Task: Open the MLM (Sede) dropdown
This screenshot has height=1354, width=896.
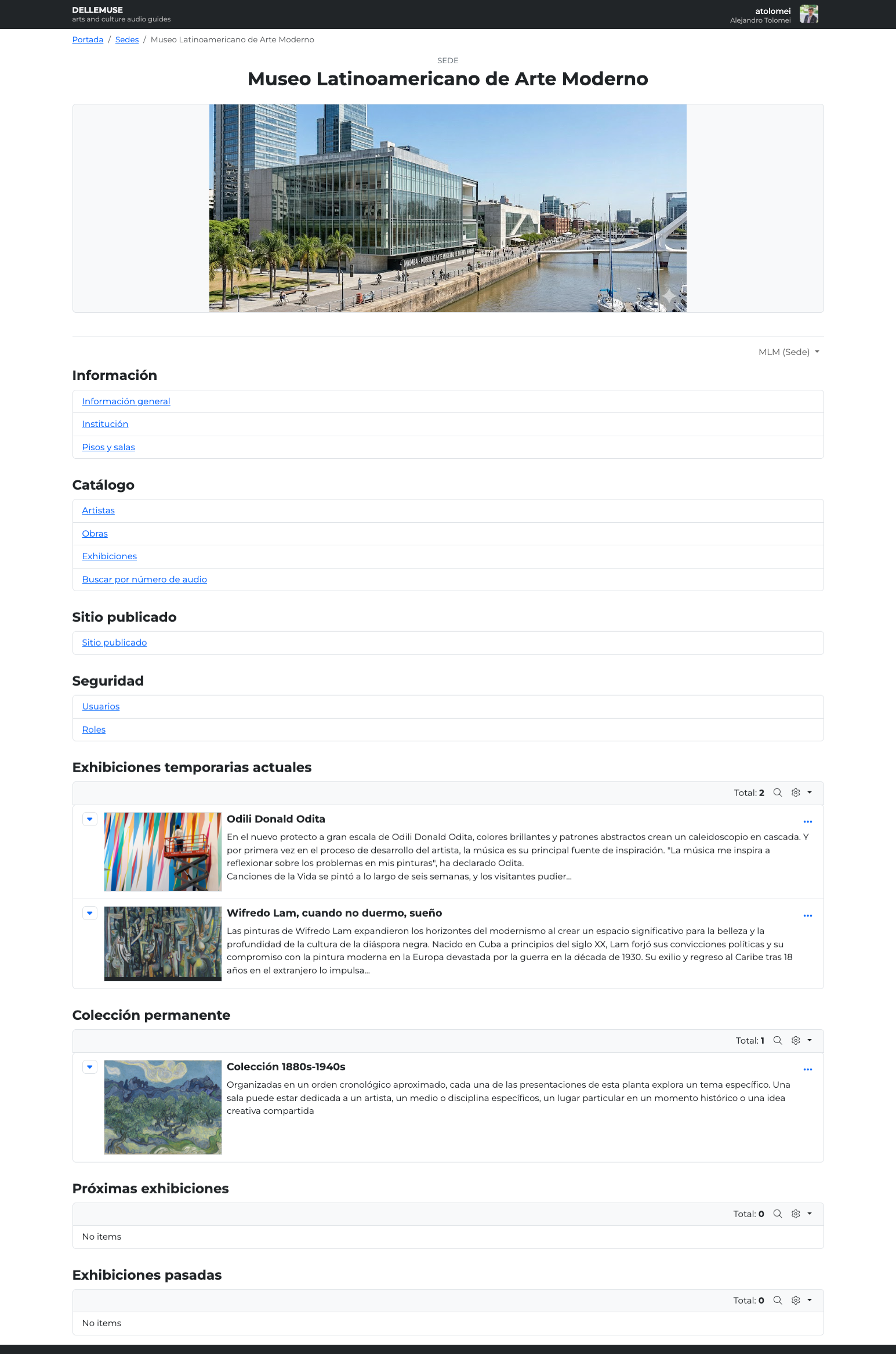Action: pos(788,352)
